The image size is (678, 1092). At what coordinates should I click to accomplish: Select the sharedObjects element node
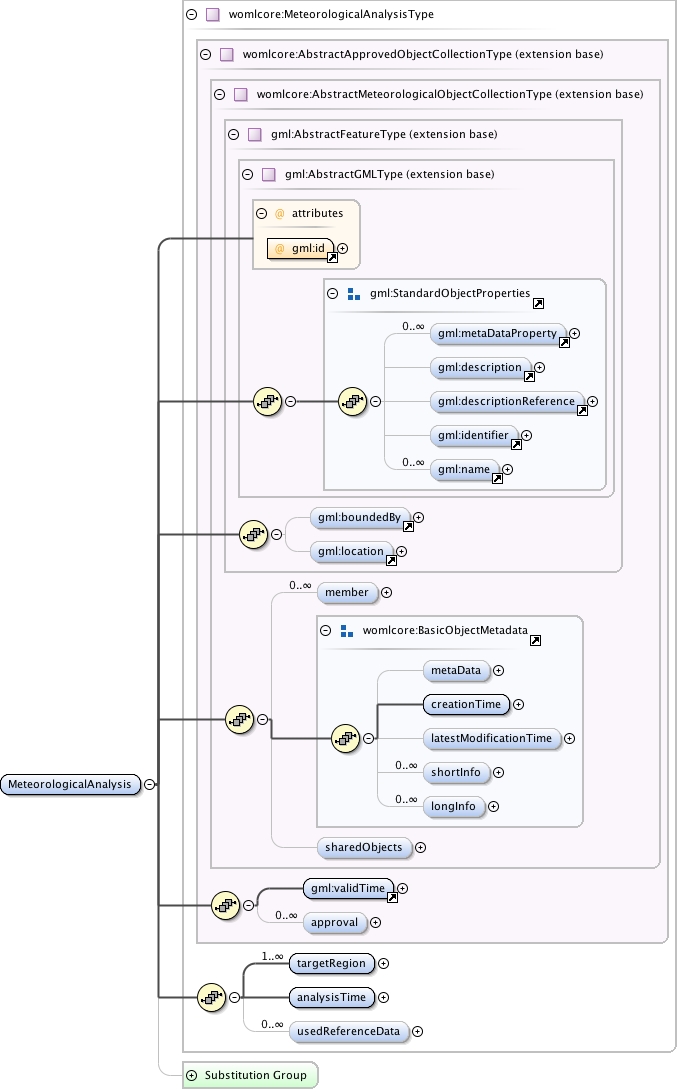click(x=364, y=848)
